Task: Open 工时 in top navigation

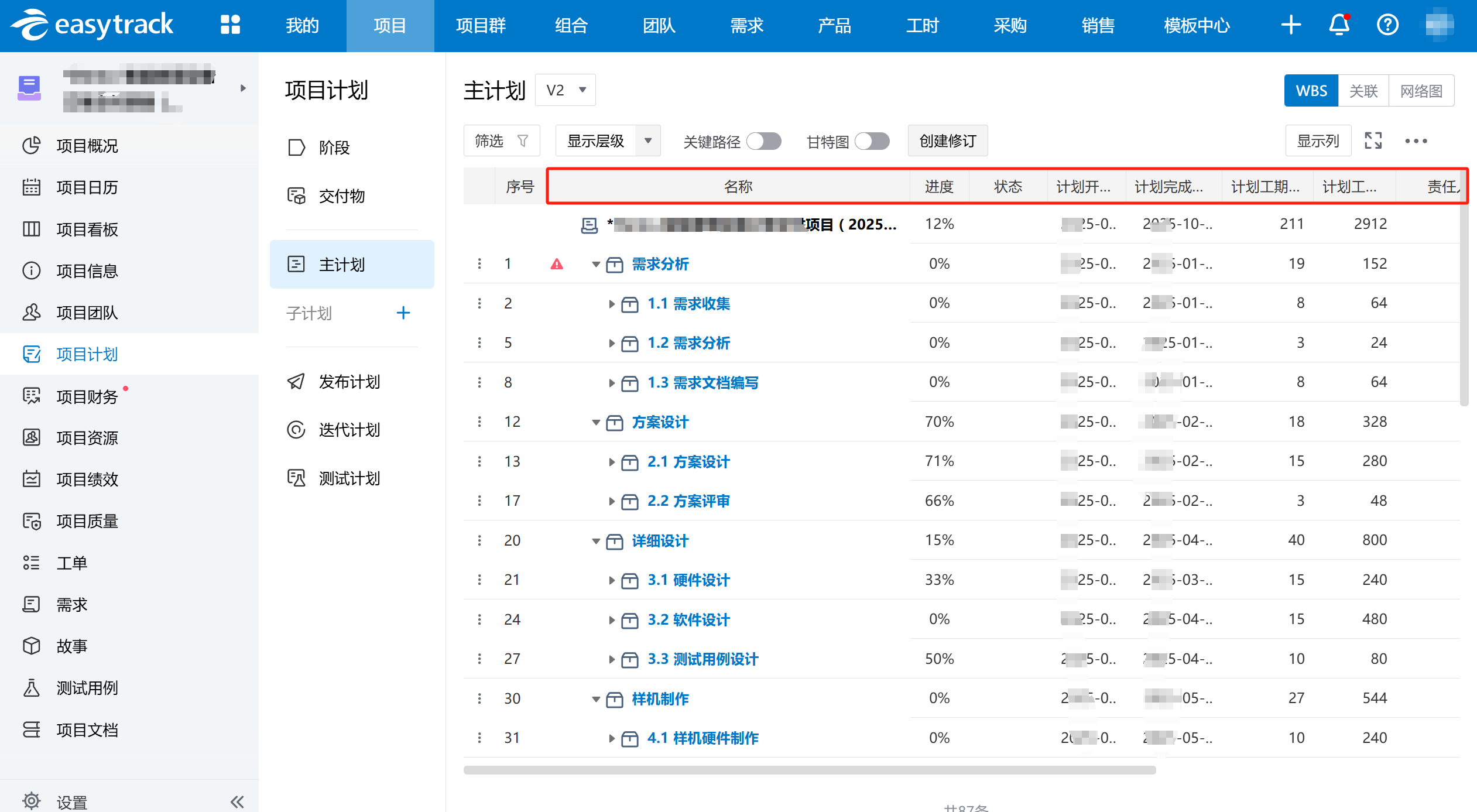Action: [x=922, y=26]
